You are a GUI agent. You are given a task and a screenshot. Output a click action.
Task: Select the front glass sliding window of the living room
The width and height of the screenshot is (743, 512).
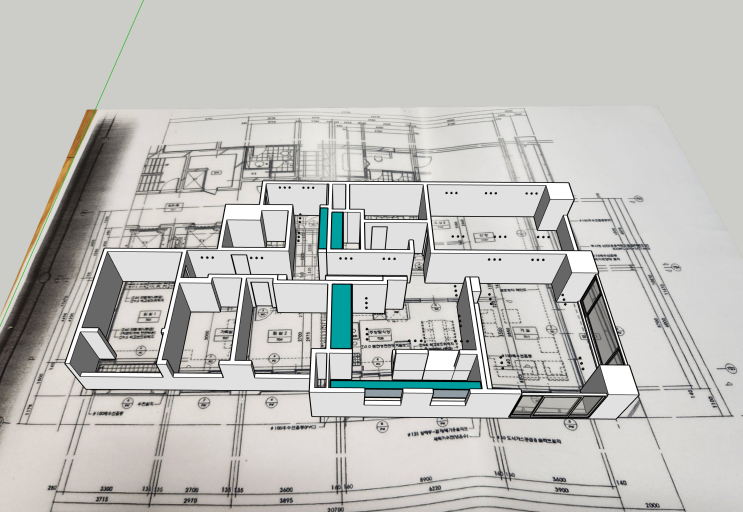point(552,406)
